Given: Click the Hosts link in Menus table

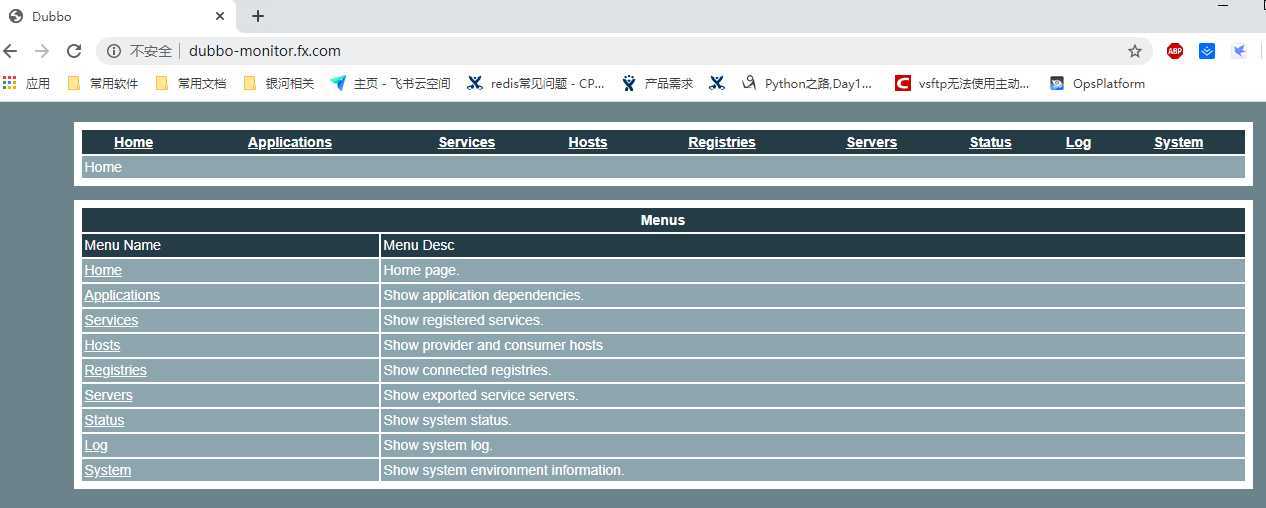Looking at the screenshot, I should click(102, 345).
